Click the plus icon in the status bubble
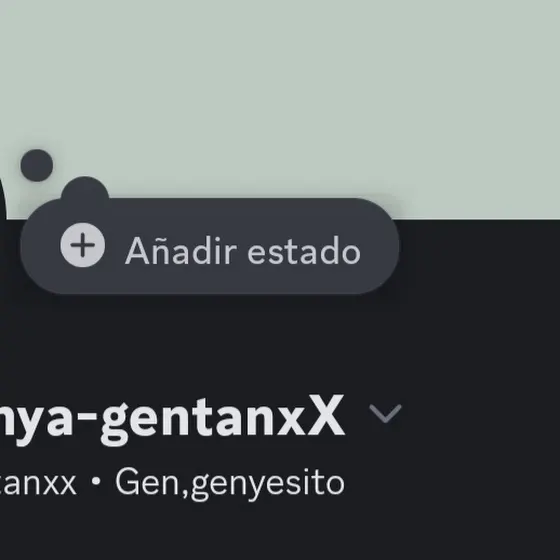The width and height of the screenshot is (560, 560). click(82, 245)
